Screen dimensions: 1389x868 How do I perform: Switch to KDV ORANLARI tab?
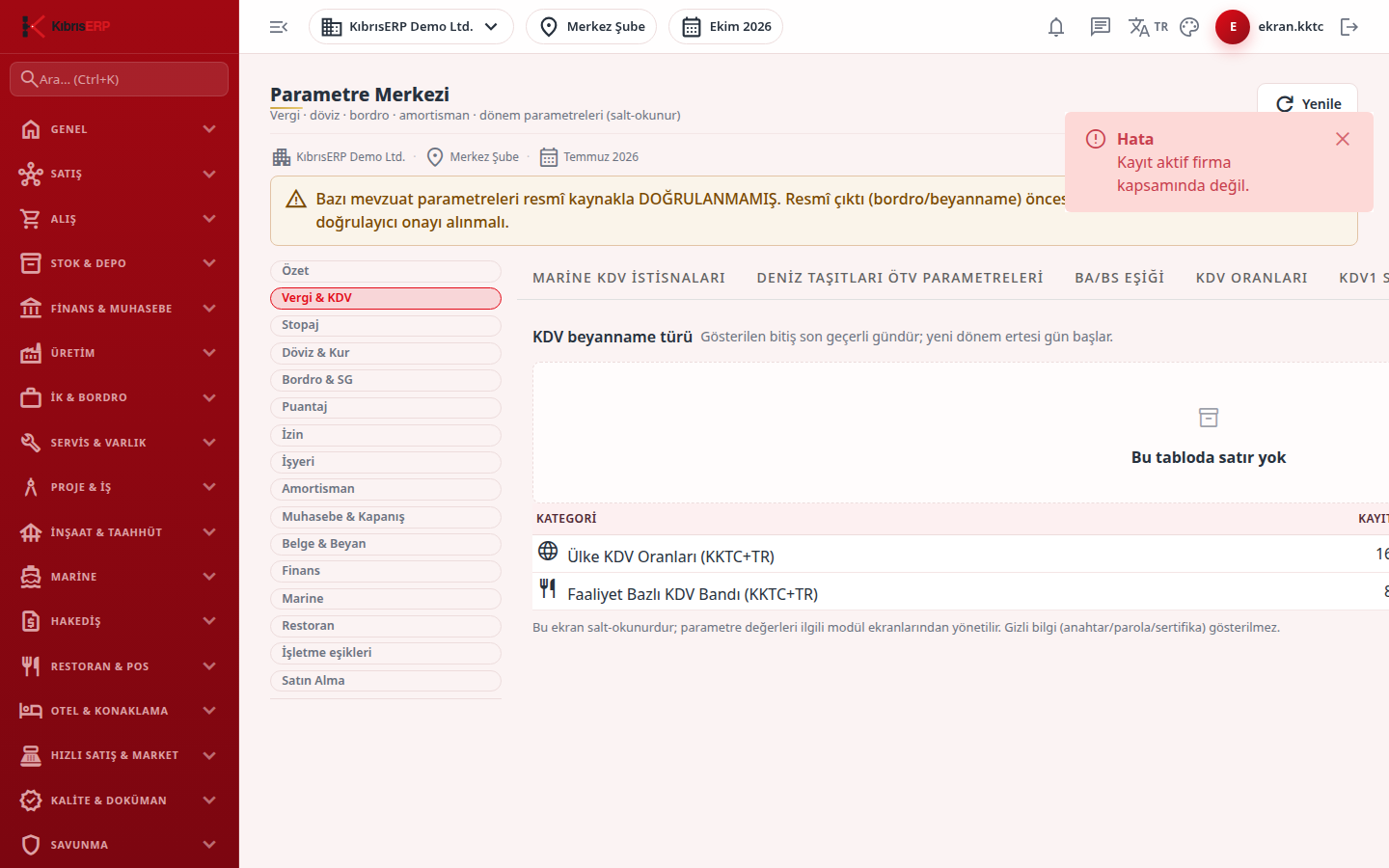1252,278
